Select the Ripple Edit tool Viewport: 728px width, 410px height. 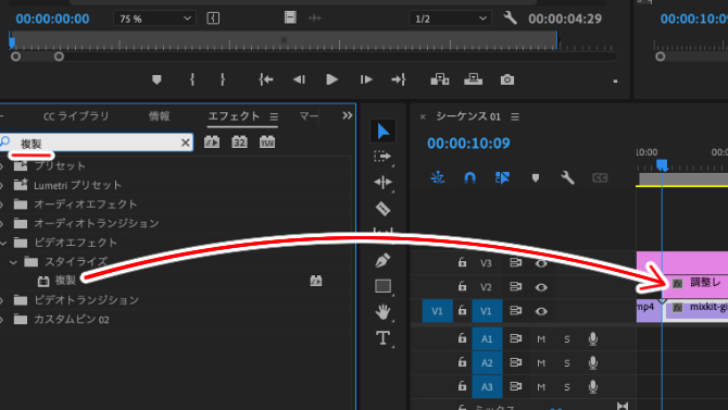(383, 182)
